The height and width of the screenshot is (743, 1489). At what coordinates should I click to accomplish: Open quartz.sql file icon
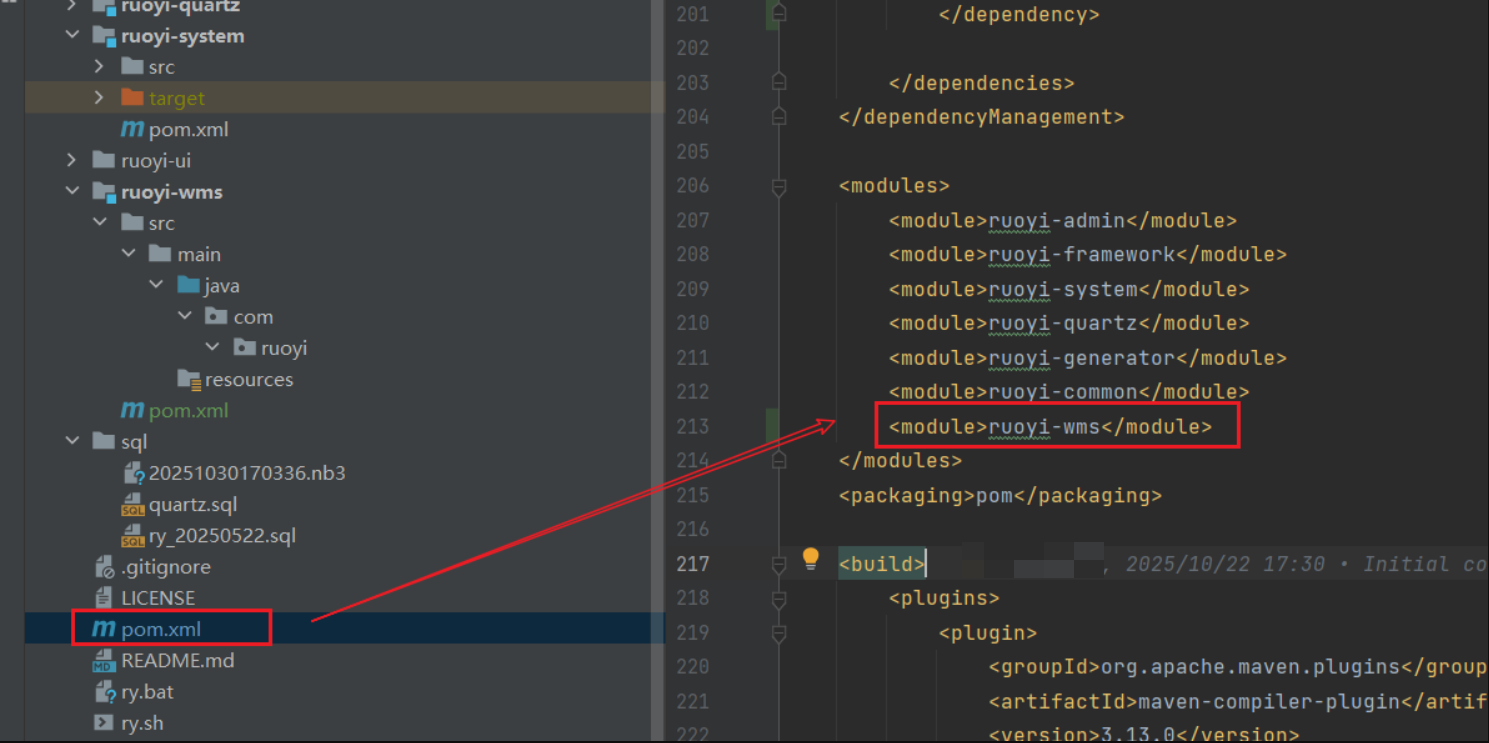[x=133, y=504]
